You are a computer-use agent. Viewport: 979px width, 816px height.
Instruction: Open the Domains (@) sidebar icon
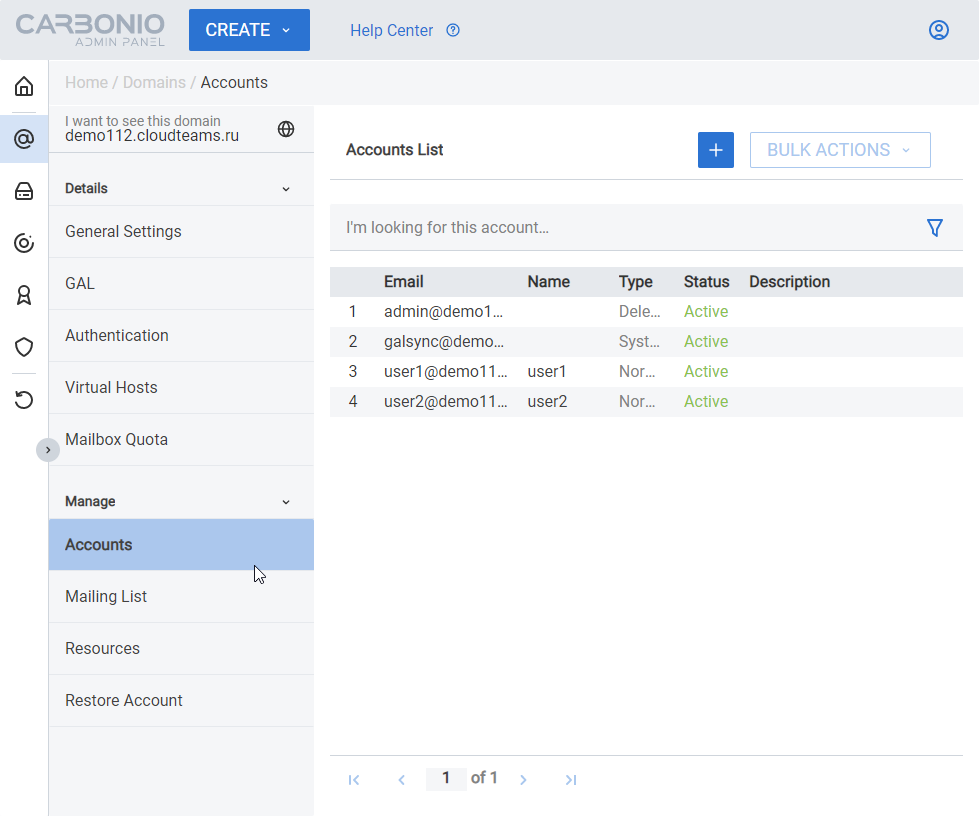[x=24, y=139]
